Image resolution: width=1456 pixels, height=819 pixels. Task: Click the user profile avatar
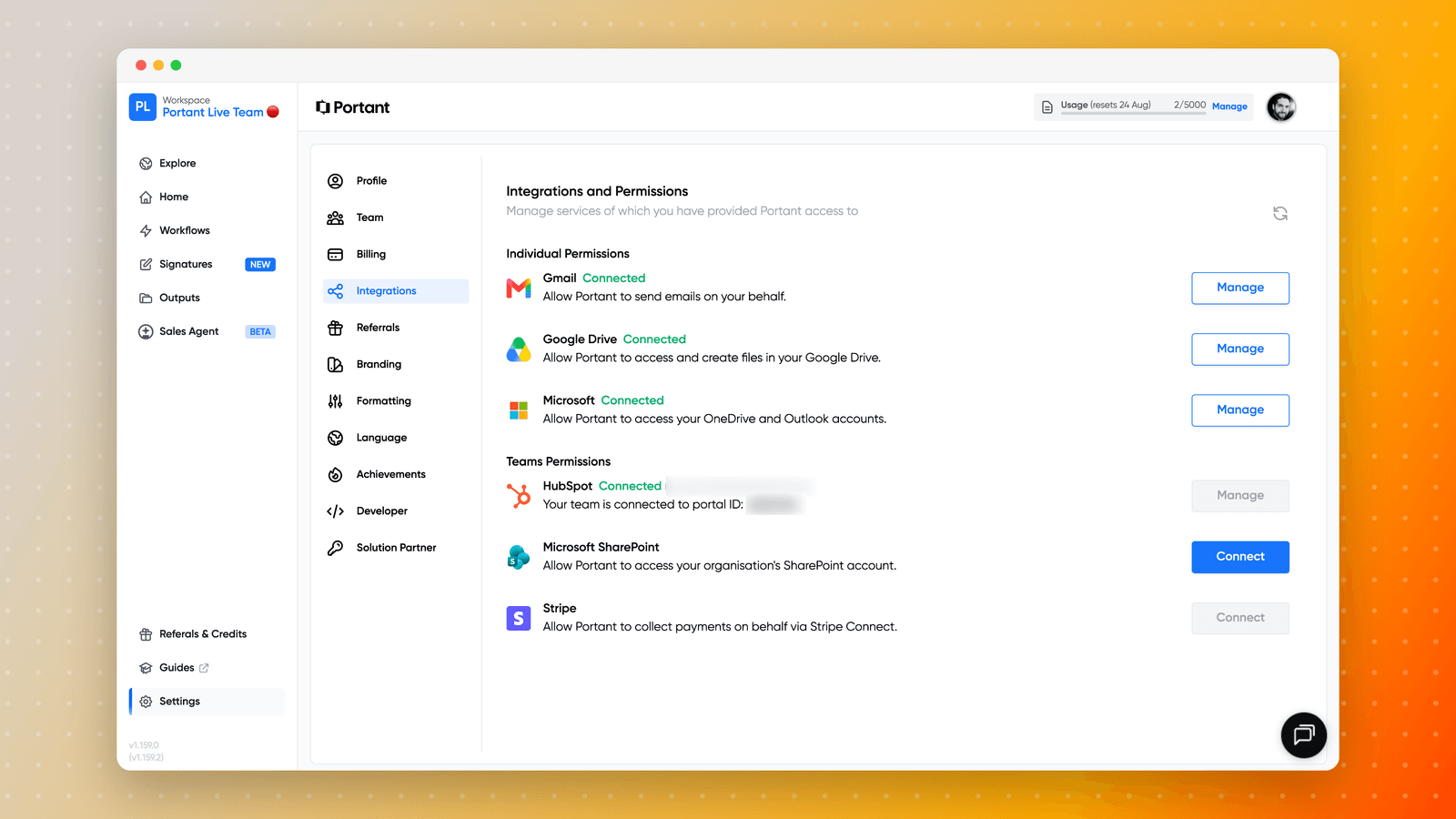coord(1281,107)
